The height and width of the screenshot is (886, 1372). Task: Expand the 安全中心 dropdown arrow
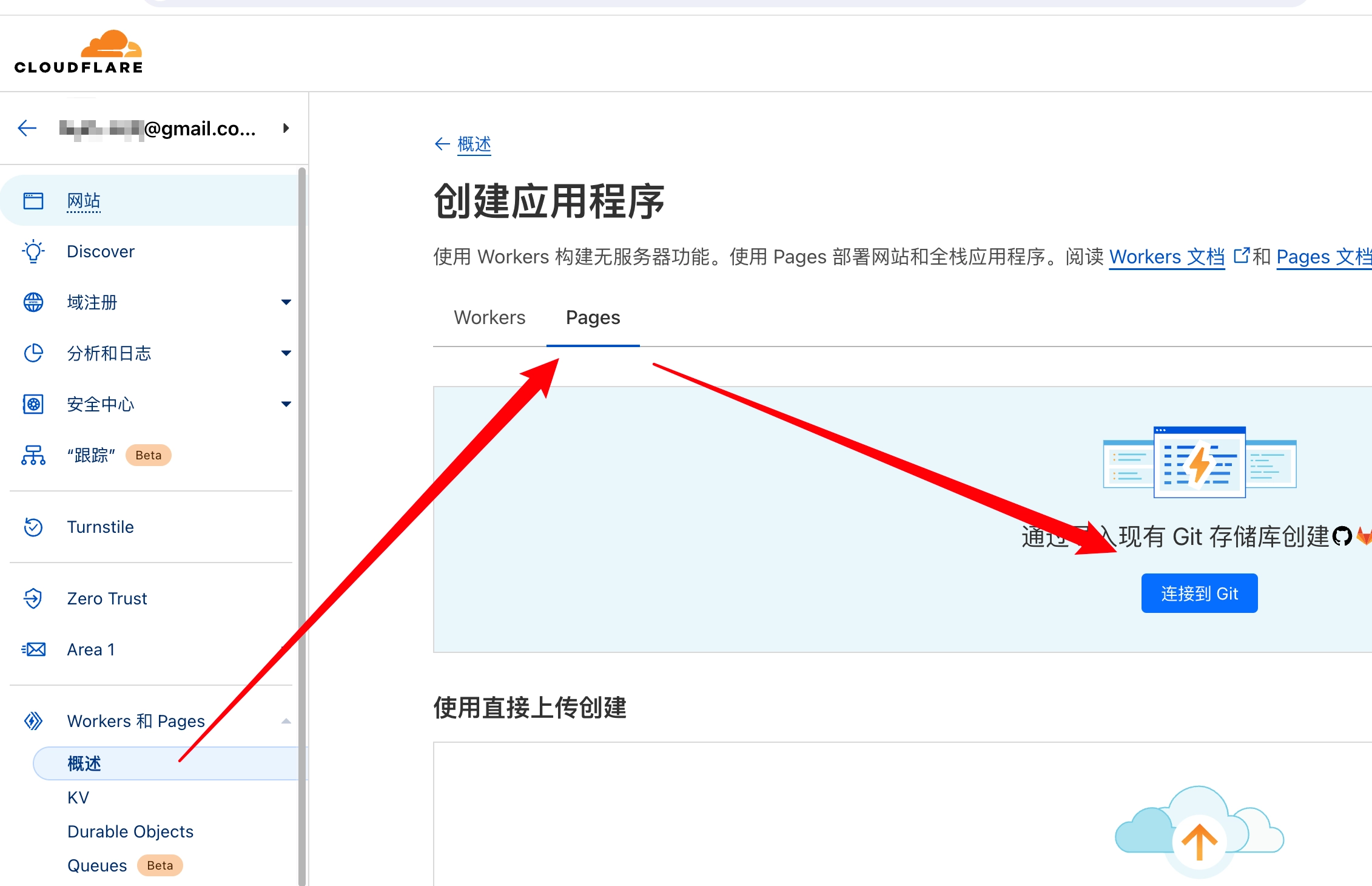pos(286,404)
